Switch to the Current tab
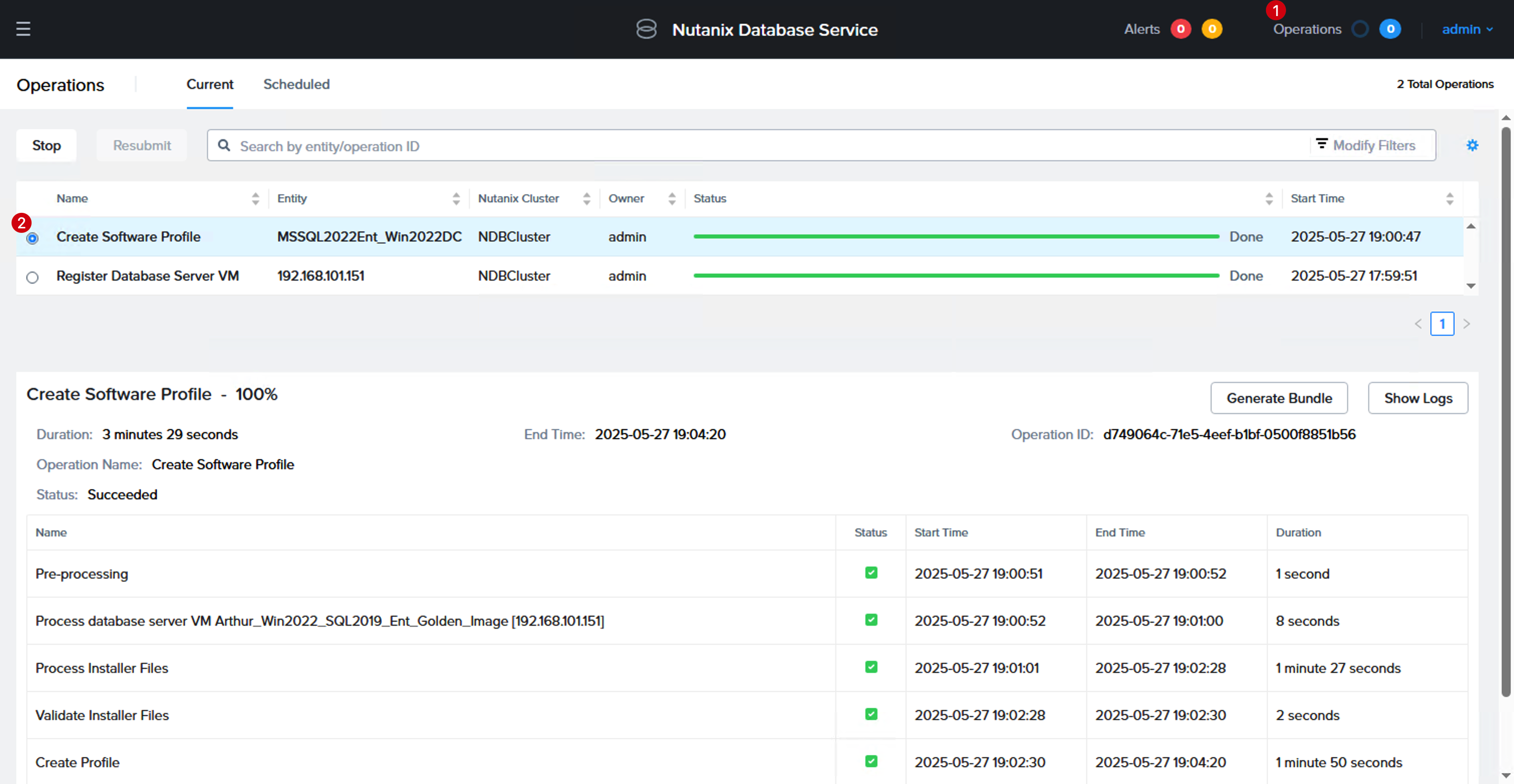The height and width of the screenshot is (784, 1514). click(210, 84)
